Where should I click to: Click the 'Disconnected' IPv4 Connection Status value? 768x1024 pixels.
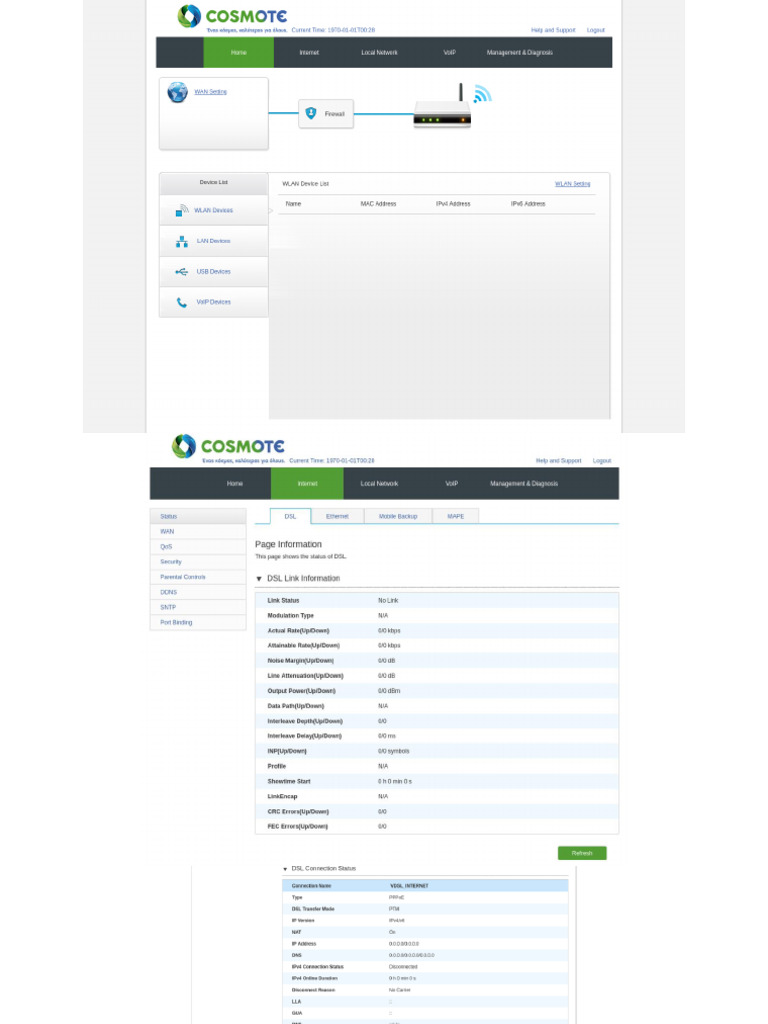(403, 967)
